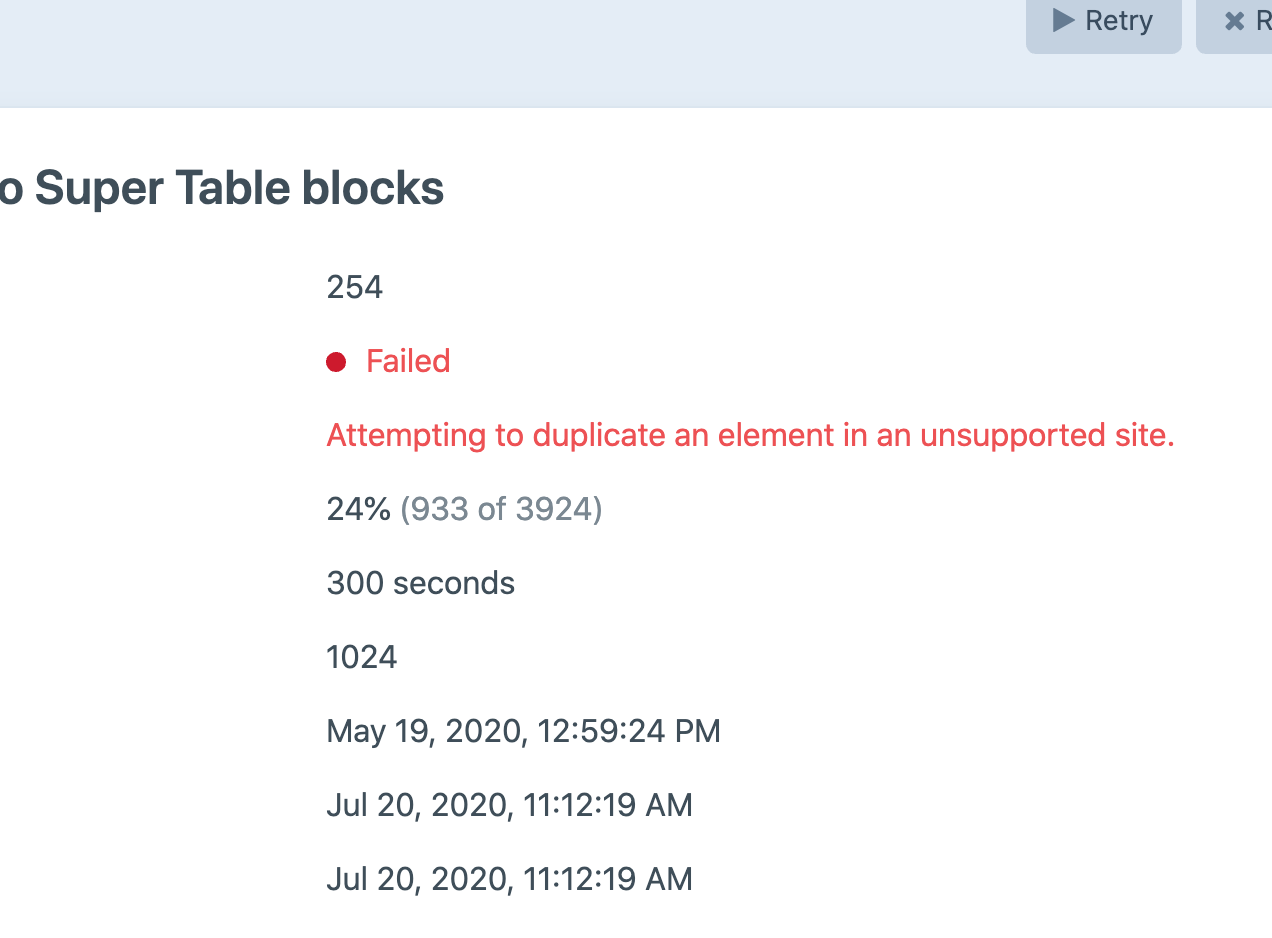
Task: Click the priority value 1024
Action: click(x=361, y=657)
